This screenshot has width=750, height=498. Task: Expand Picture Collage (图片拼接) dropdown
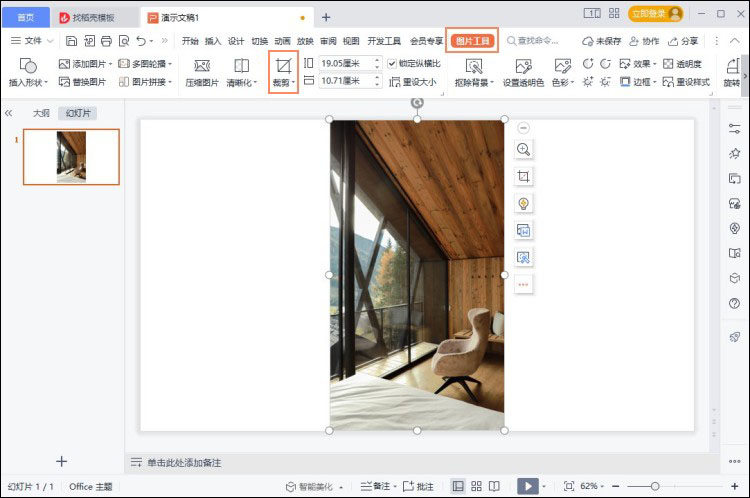click(170, 82)
